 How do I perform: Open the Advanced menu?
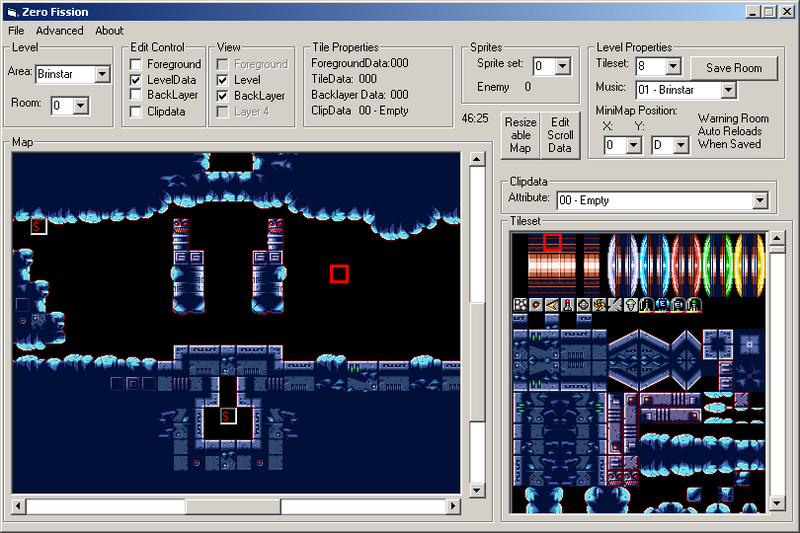tap(59, 31)
